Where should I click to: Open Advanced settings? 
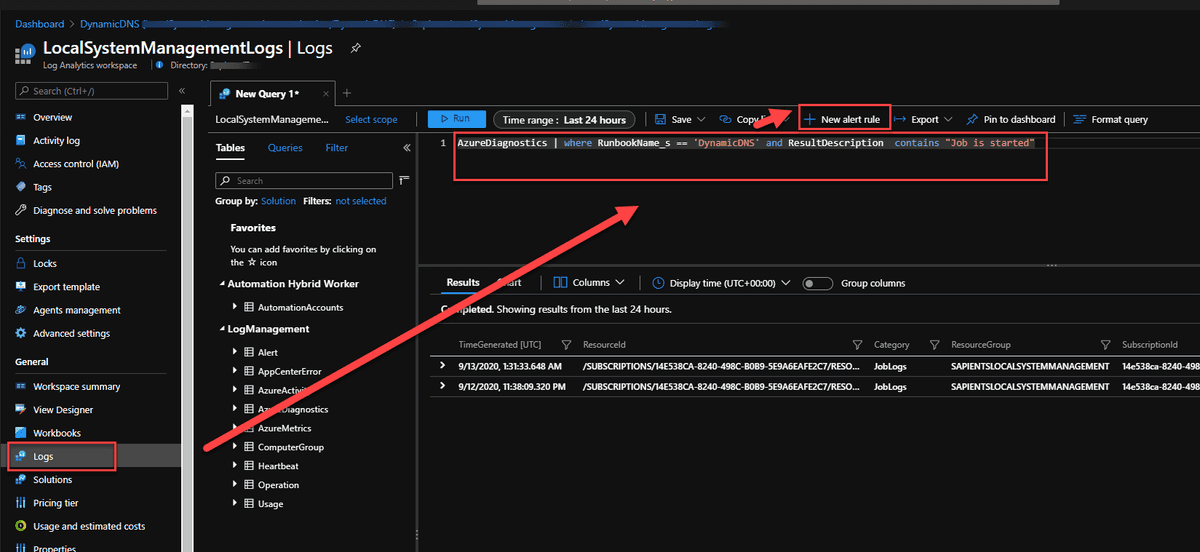tap(71, 333)
